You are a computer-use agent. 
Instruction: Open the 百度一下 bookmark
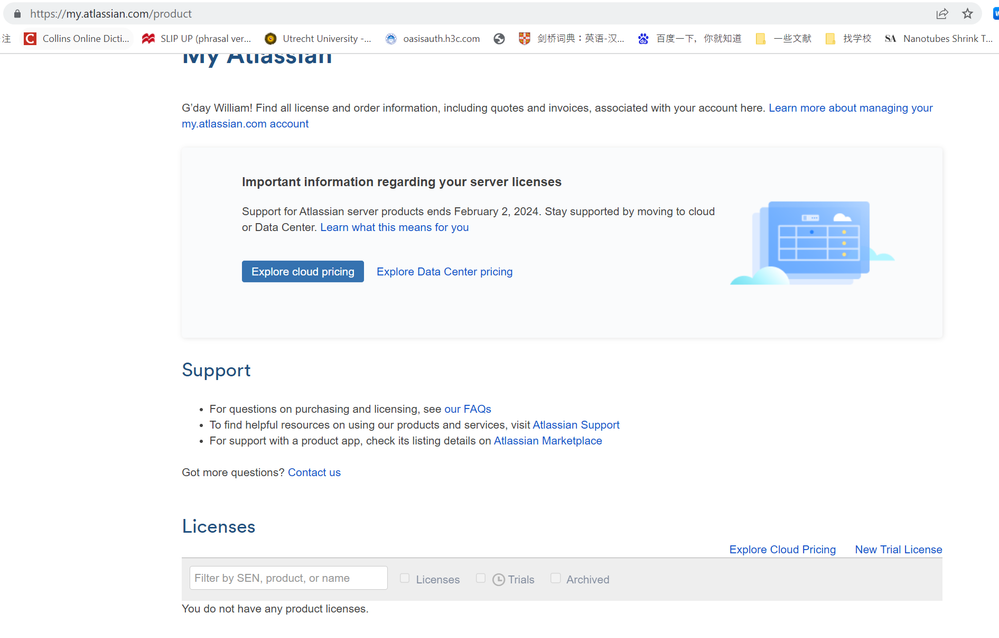[x=689, y=38]
